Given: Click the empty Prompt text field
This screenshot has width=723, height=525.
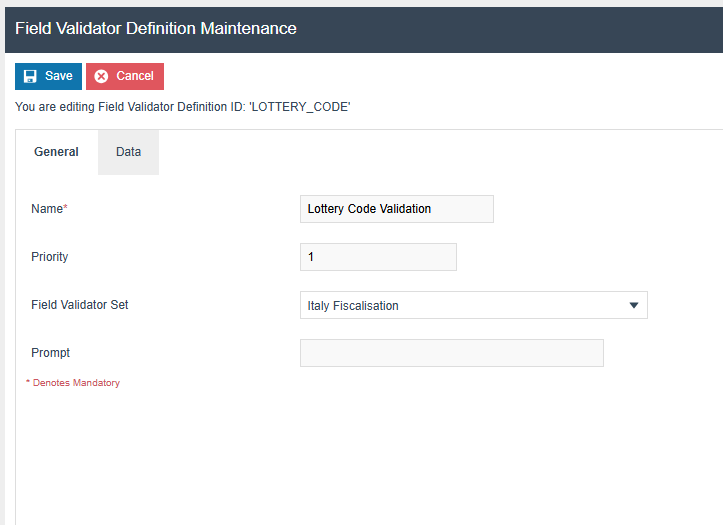Looking at the screenshot, I should click(451, 353).
